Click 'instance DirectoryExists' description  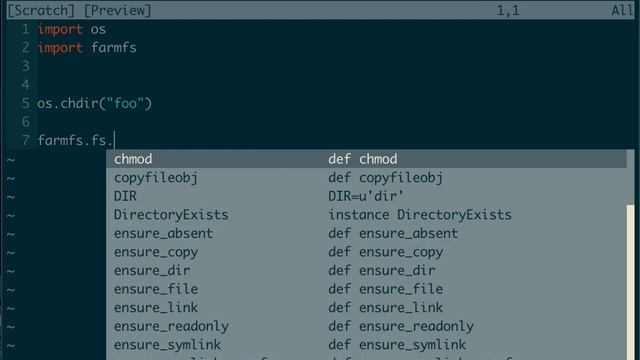pyautogui.click(x=420, y=215)
